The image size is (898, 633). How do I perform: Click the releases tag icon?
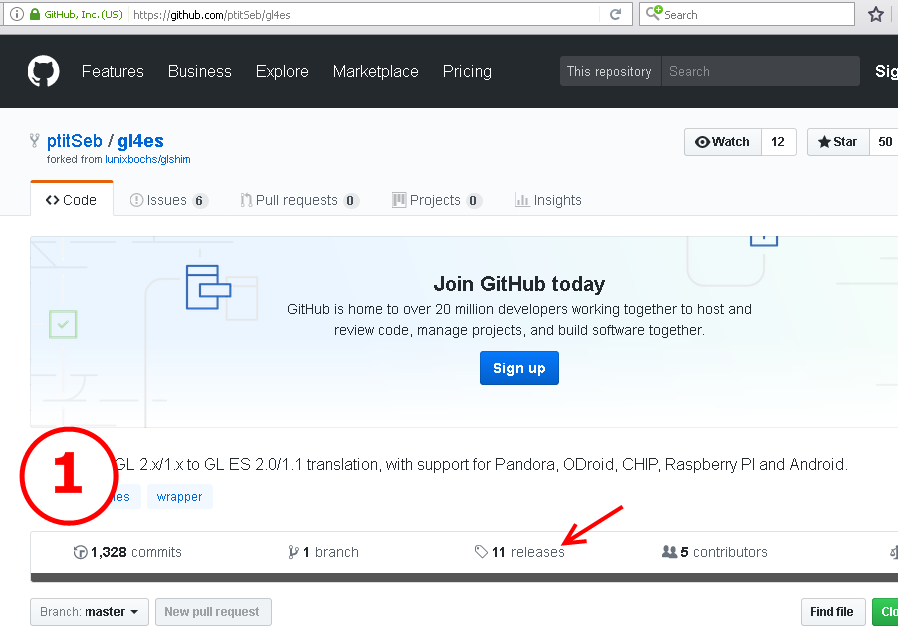[x=481, y=552]
